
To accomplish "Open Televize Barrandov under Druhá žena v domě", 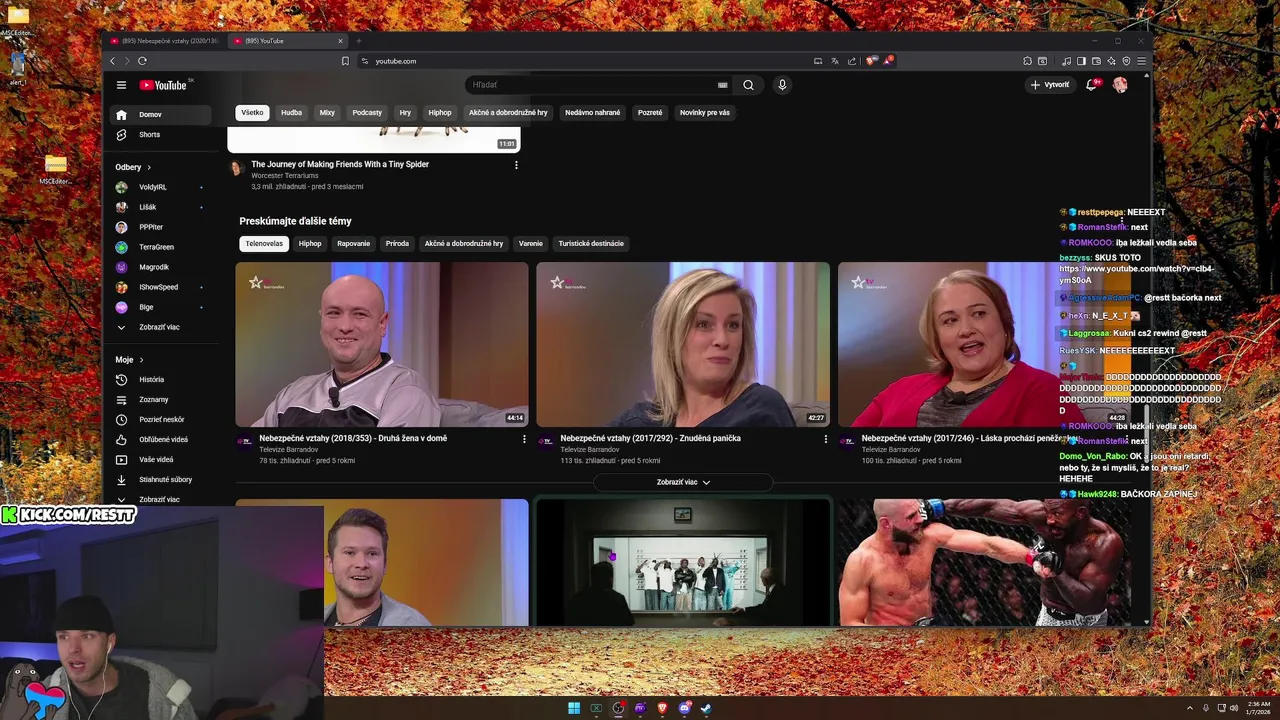I will (x=289, y=450).
